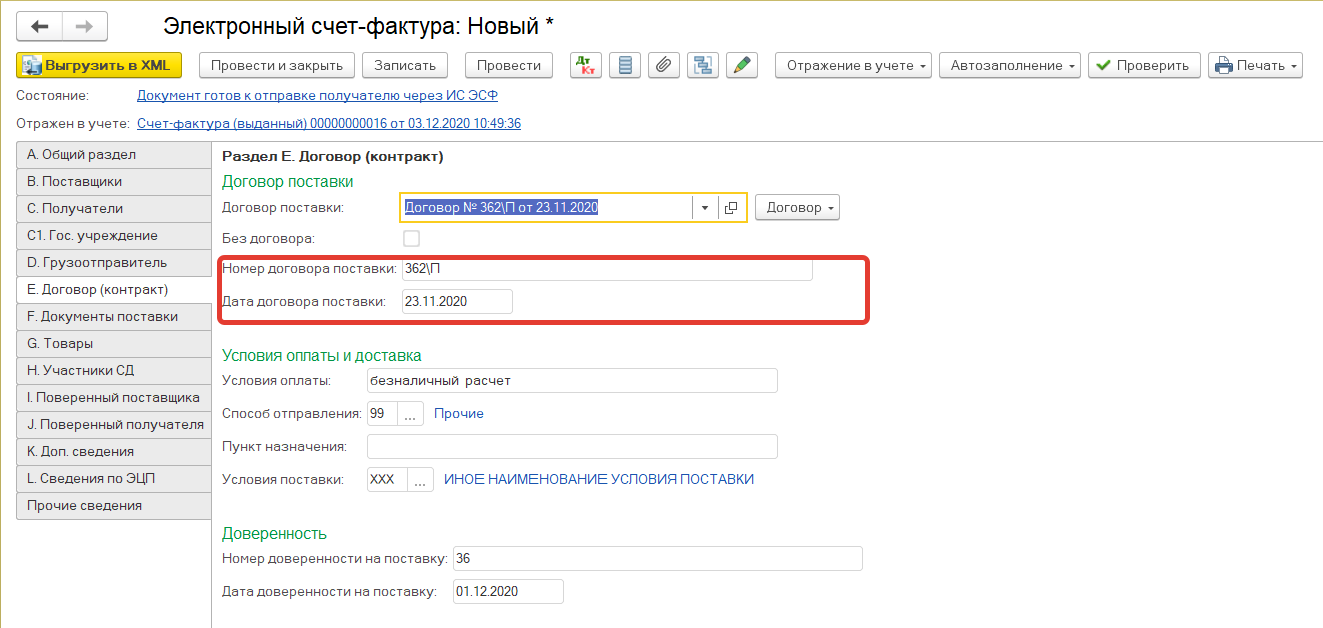This screenshot has height=628, width=1323.
Task: Open the Печать dropdown menu
Action: (x=1255, y=65)
